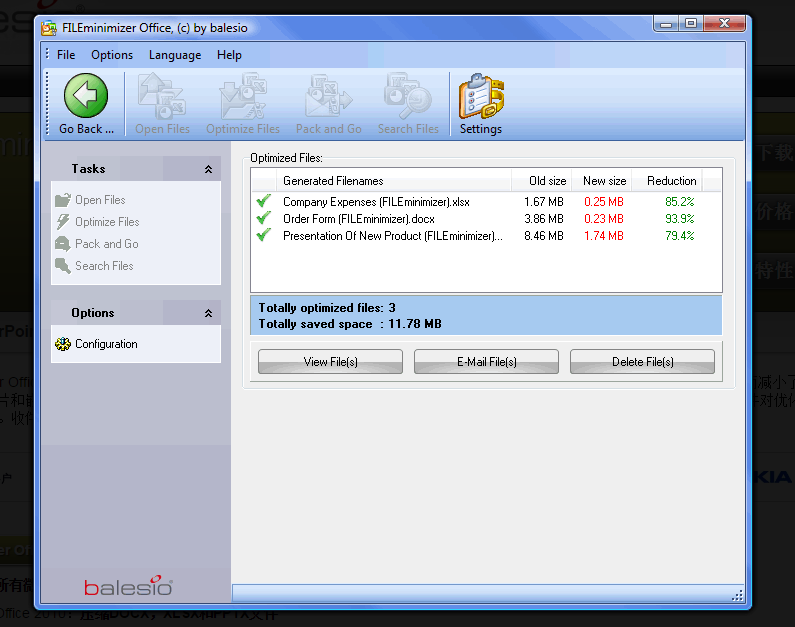Click the 1.67 MB old size value

(544, 202)
